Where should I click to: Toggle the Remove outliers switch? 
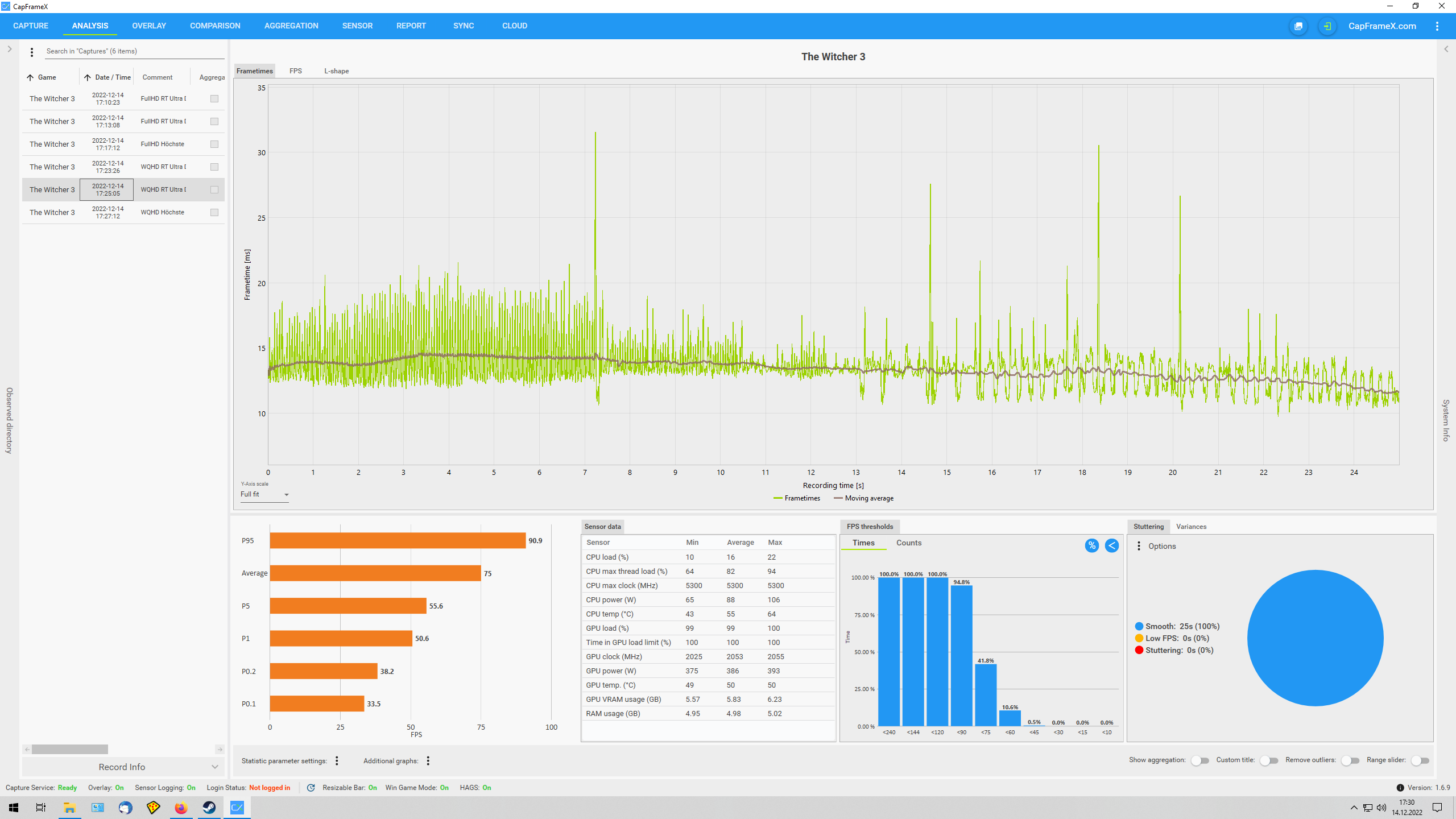click(1350, 760)
